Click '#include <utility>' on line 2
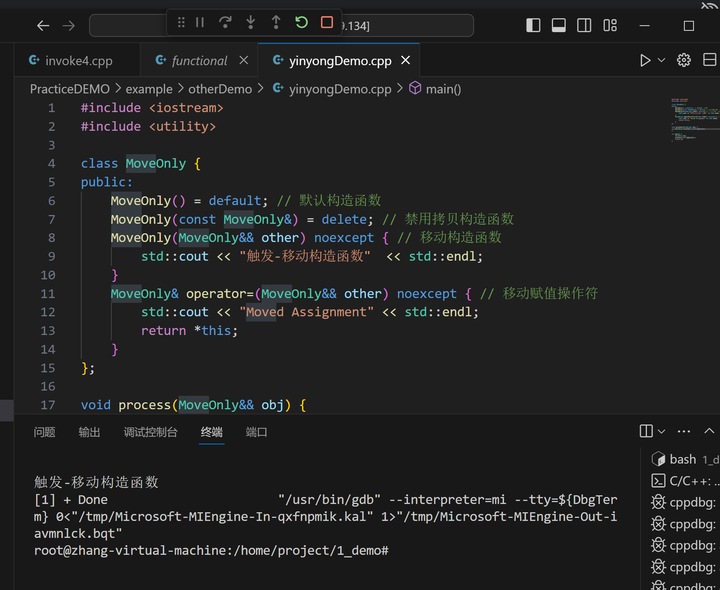The image size is (720, 590). (x=148, y=126)
